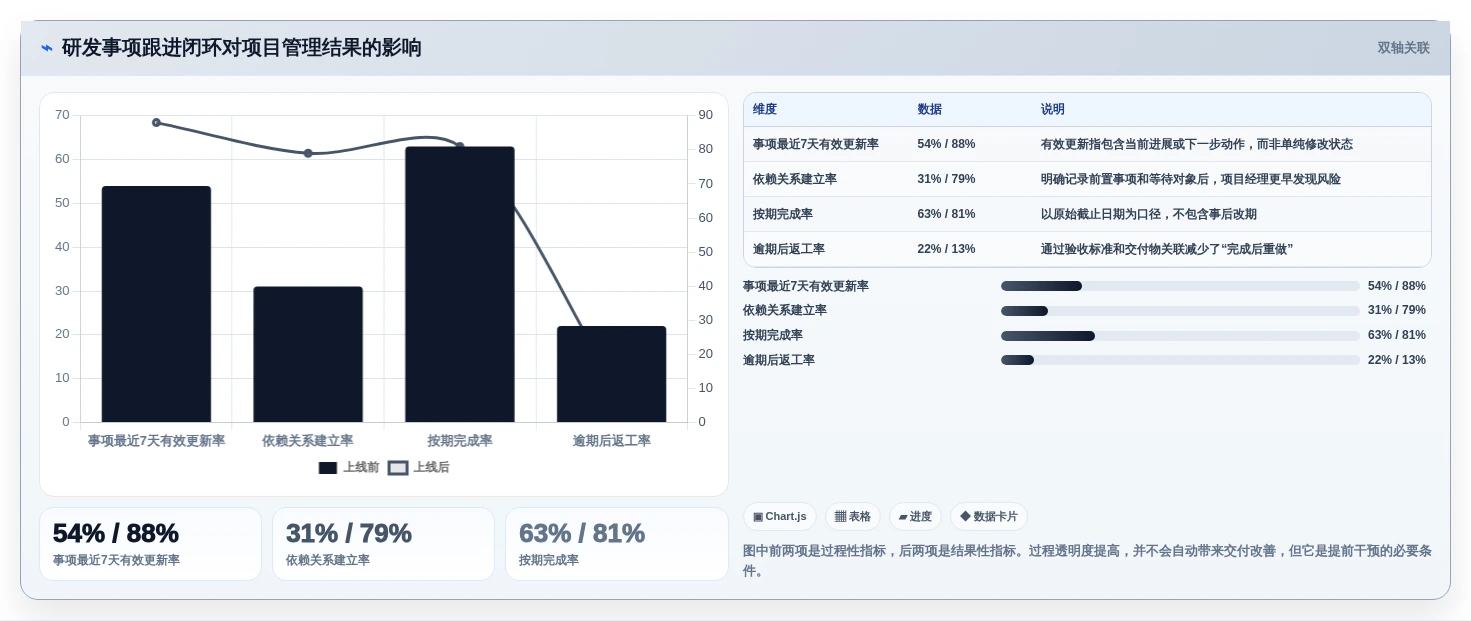The image size is (1471, 621).
Task: Click the footnote starting 图中前两项是过程性指标
Action: pos(1087,561)
